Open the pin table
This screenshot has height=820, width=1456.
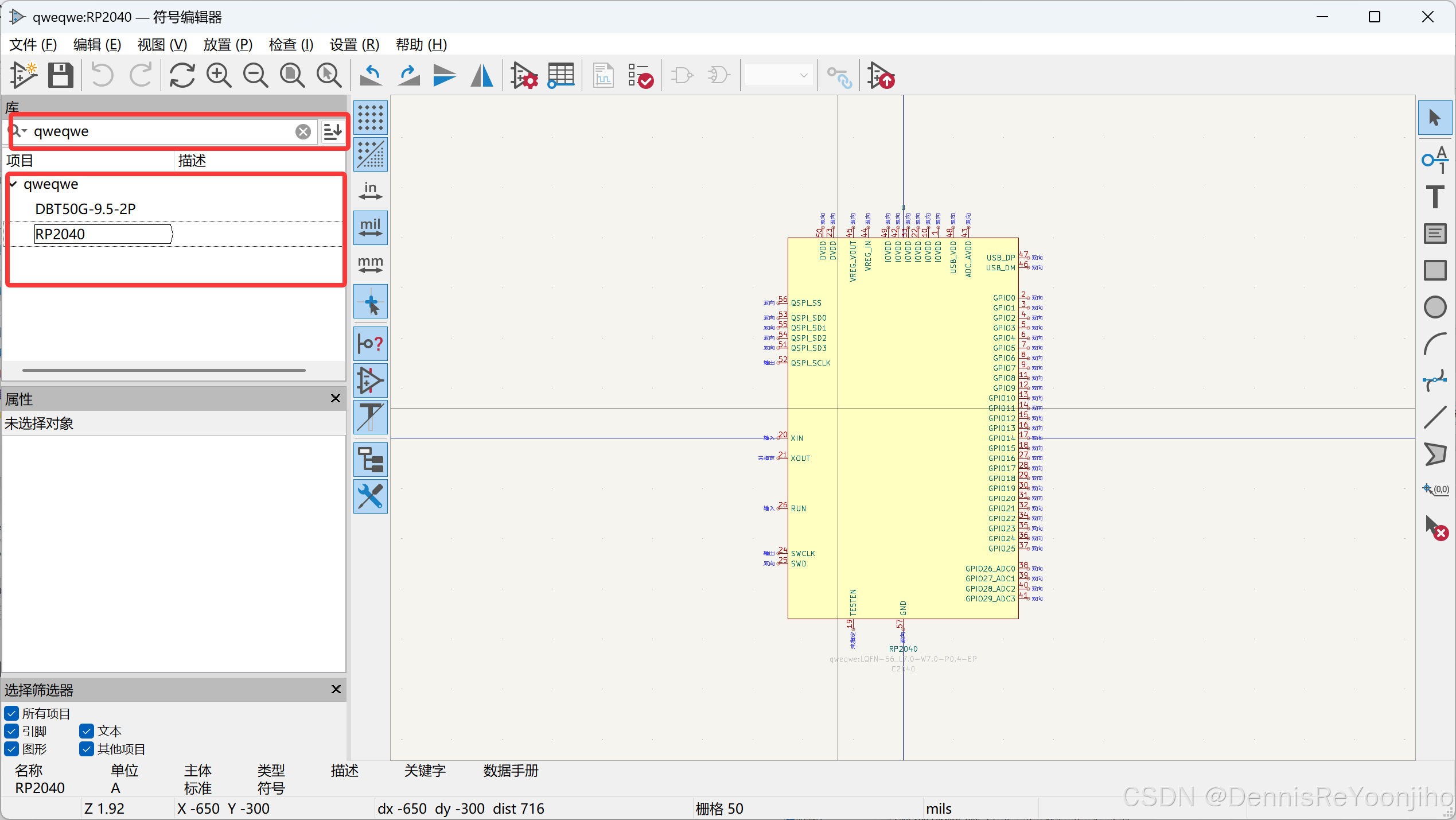(561, 75)
